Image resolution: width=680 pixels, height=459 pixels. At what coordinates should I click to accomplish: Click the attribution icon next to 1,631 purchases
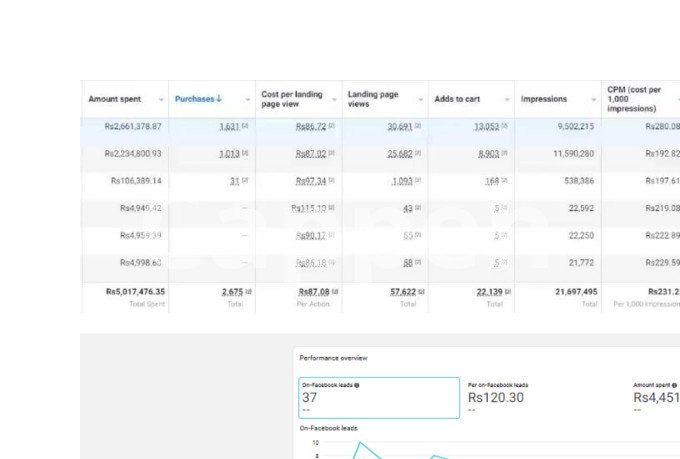[x=245, y=127]
